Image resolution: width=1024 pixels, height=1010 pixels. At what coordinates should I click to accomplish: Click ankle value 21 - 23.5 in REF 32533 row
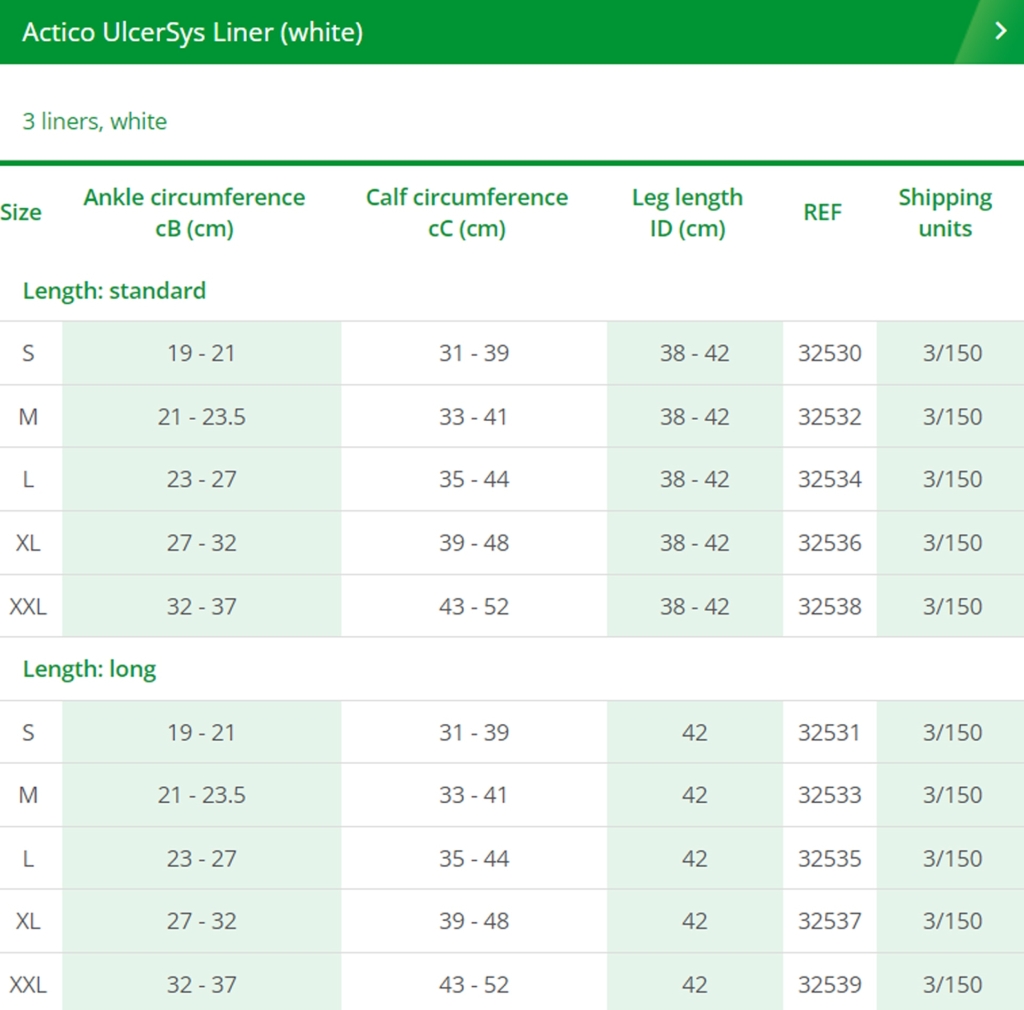(x=201, y=795)
